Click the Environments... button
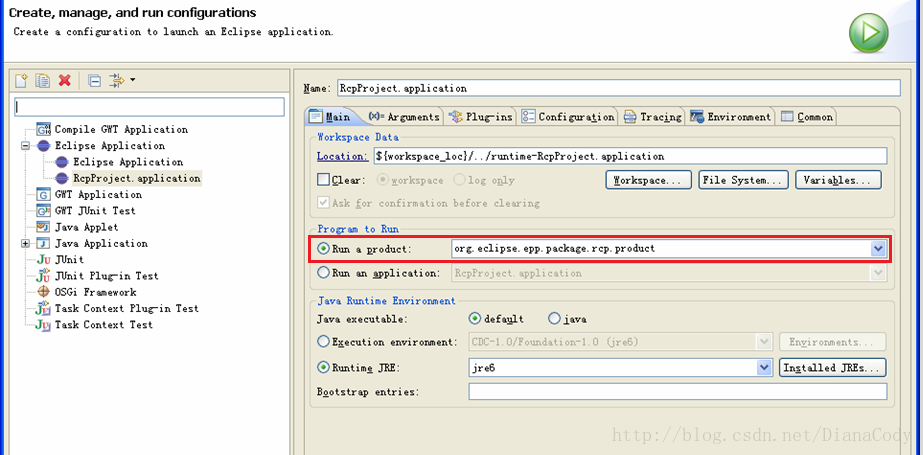Screen dimensions: 923x455 (x=833, y=341)
